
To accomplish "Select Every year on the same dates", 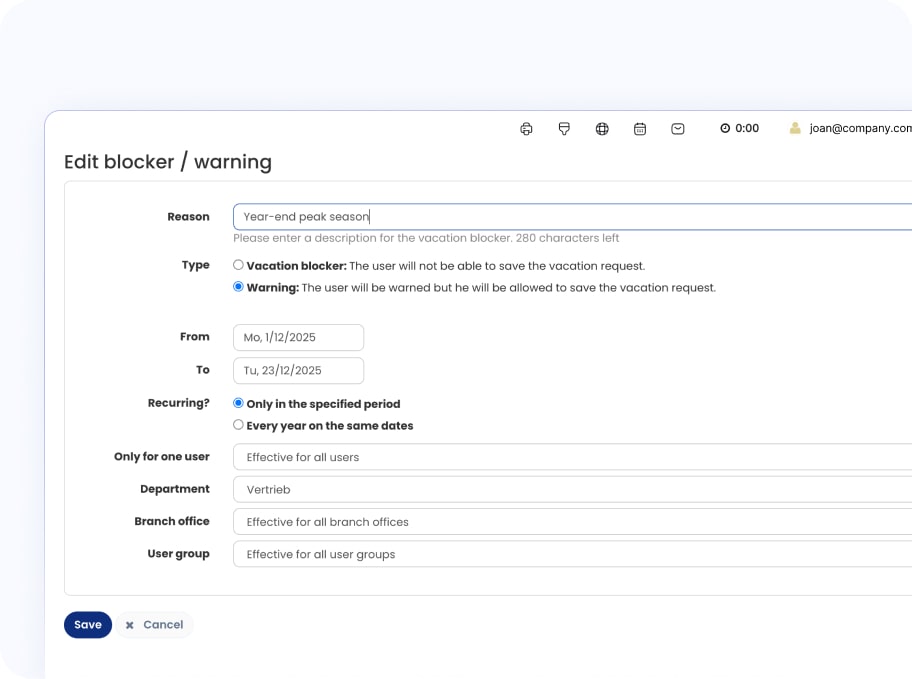I will pyautogui.click(x=238, y=425).
